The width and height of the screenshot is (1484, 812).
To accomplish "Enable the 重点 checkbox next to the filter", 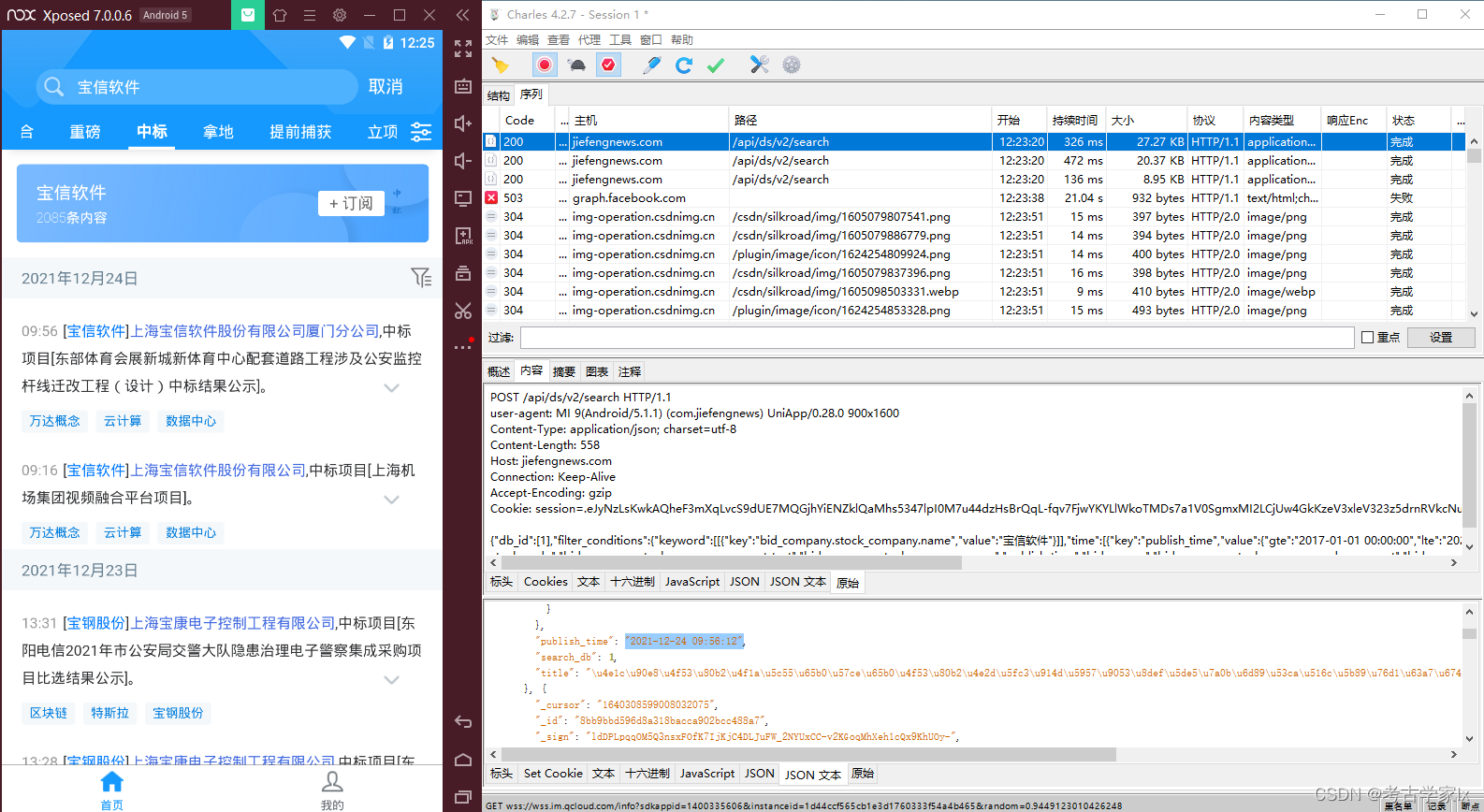I will click(x=1368, y=338).
